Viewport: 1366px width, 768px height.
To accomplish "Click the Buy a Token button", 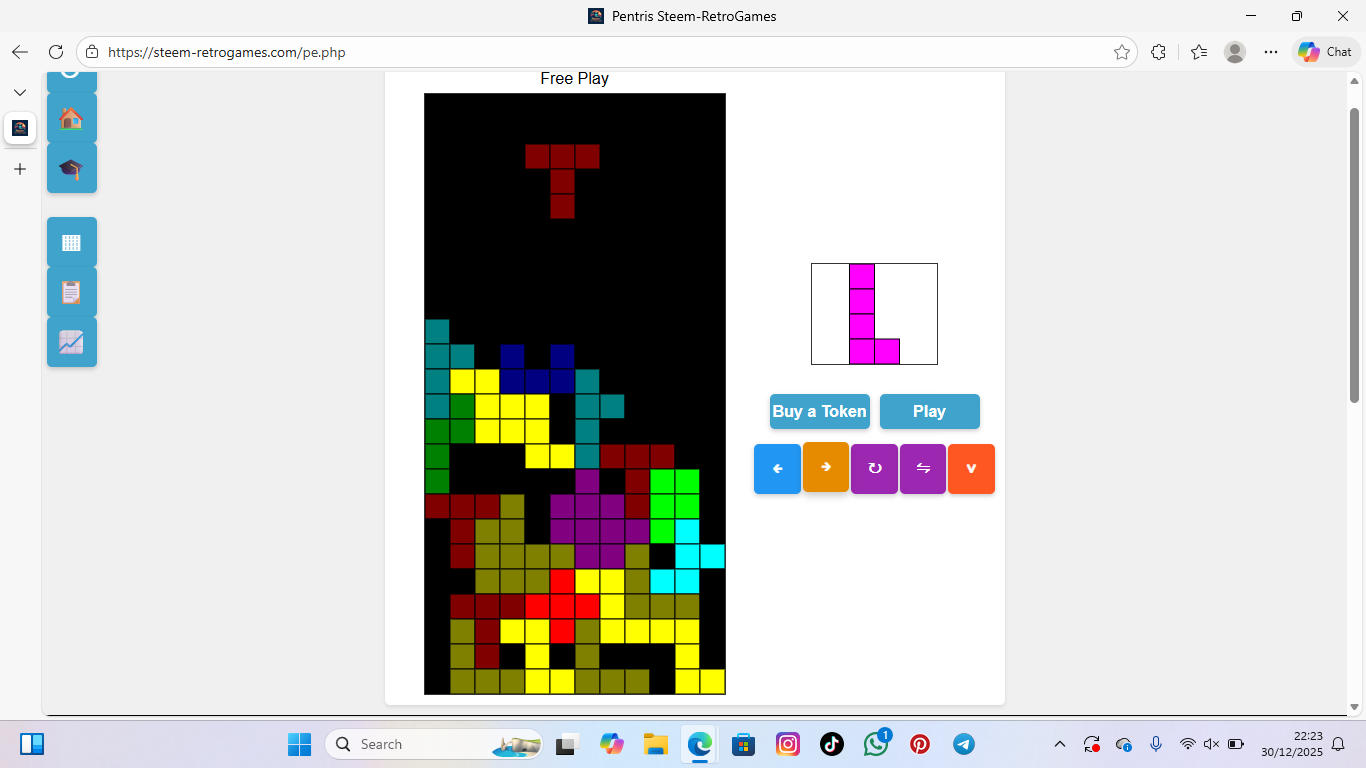I will (820, 411).
